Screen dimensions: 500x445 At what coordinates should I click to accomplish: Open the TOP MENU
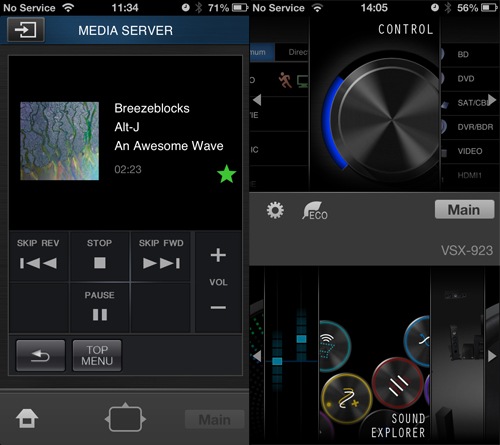click(x=97, y=356)
